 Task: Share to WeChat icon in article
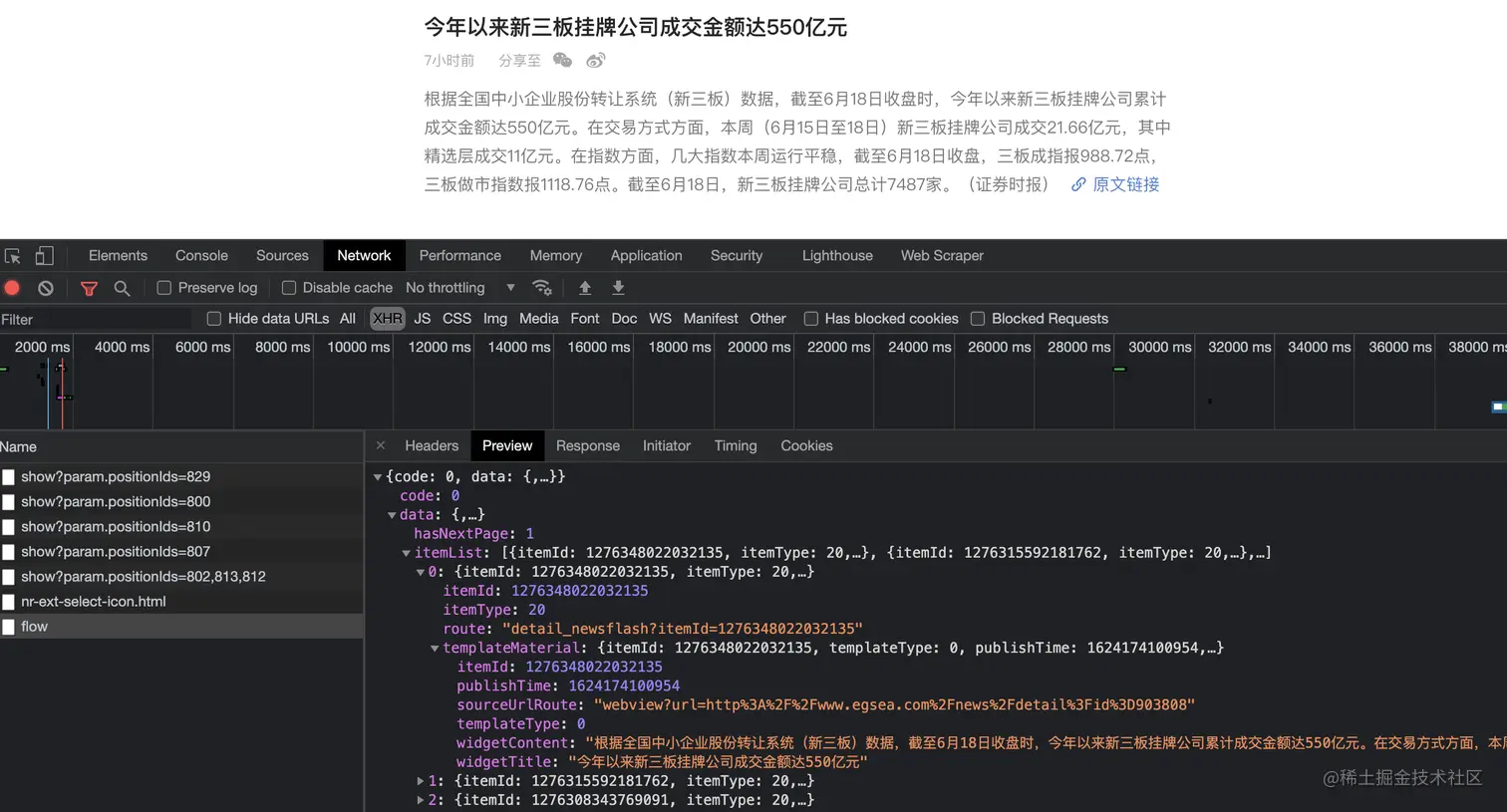click(x=562, y=61)
